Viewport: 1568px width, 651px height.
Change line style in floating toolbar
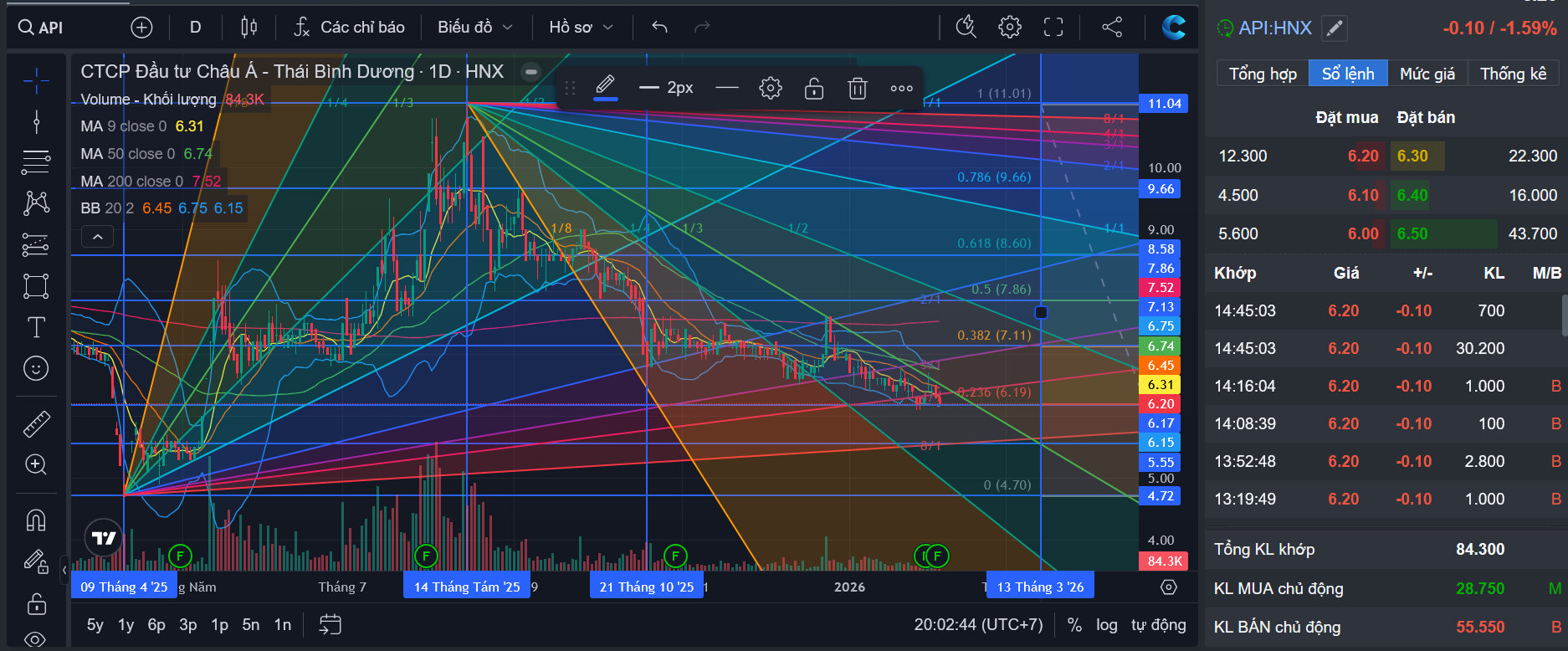(x=727, y=88)
